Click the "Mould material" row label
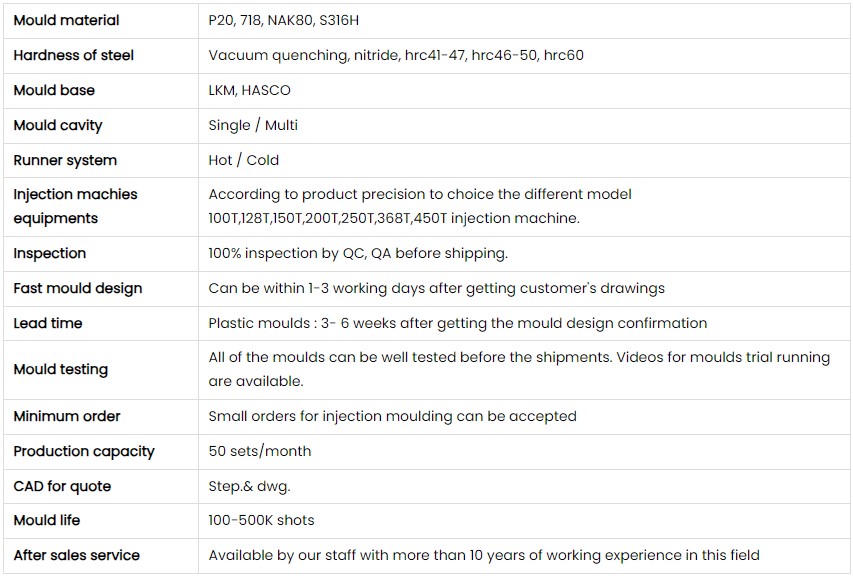853x577 pixels. (66, 20)
